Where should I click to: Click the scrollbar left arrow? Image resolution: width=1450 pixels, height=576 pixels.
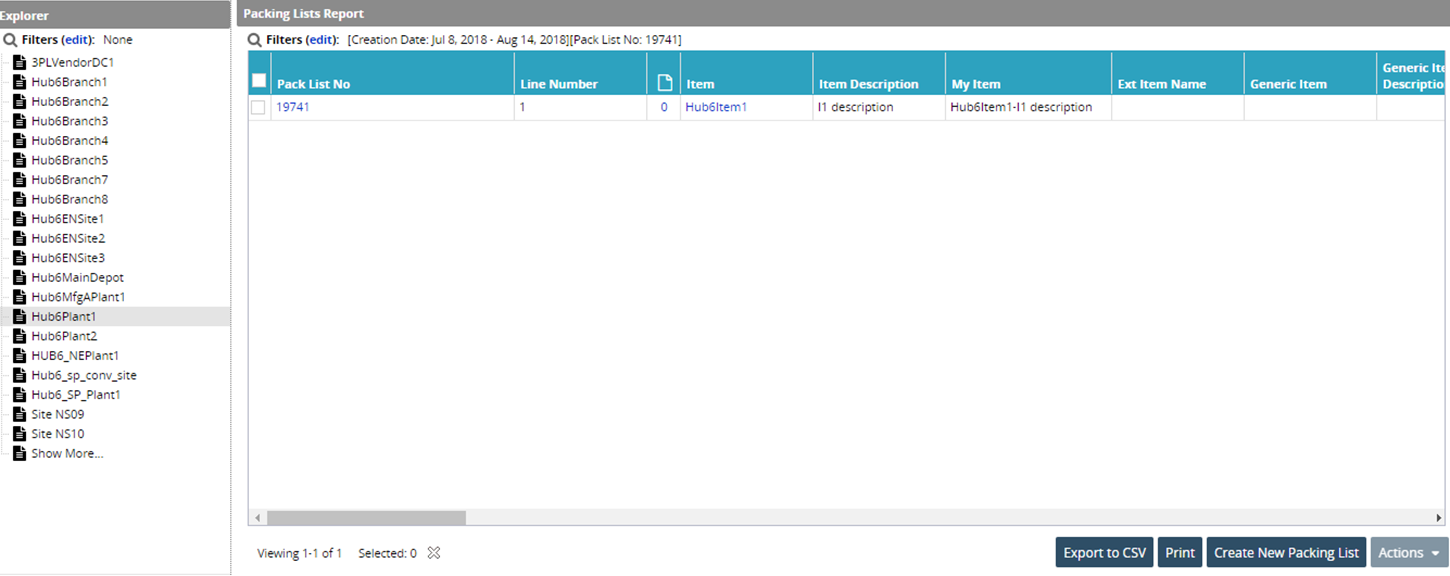[257, 518]
